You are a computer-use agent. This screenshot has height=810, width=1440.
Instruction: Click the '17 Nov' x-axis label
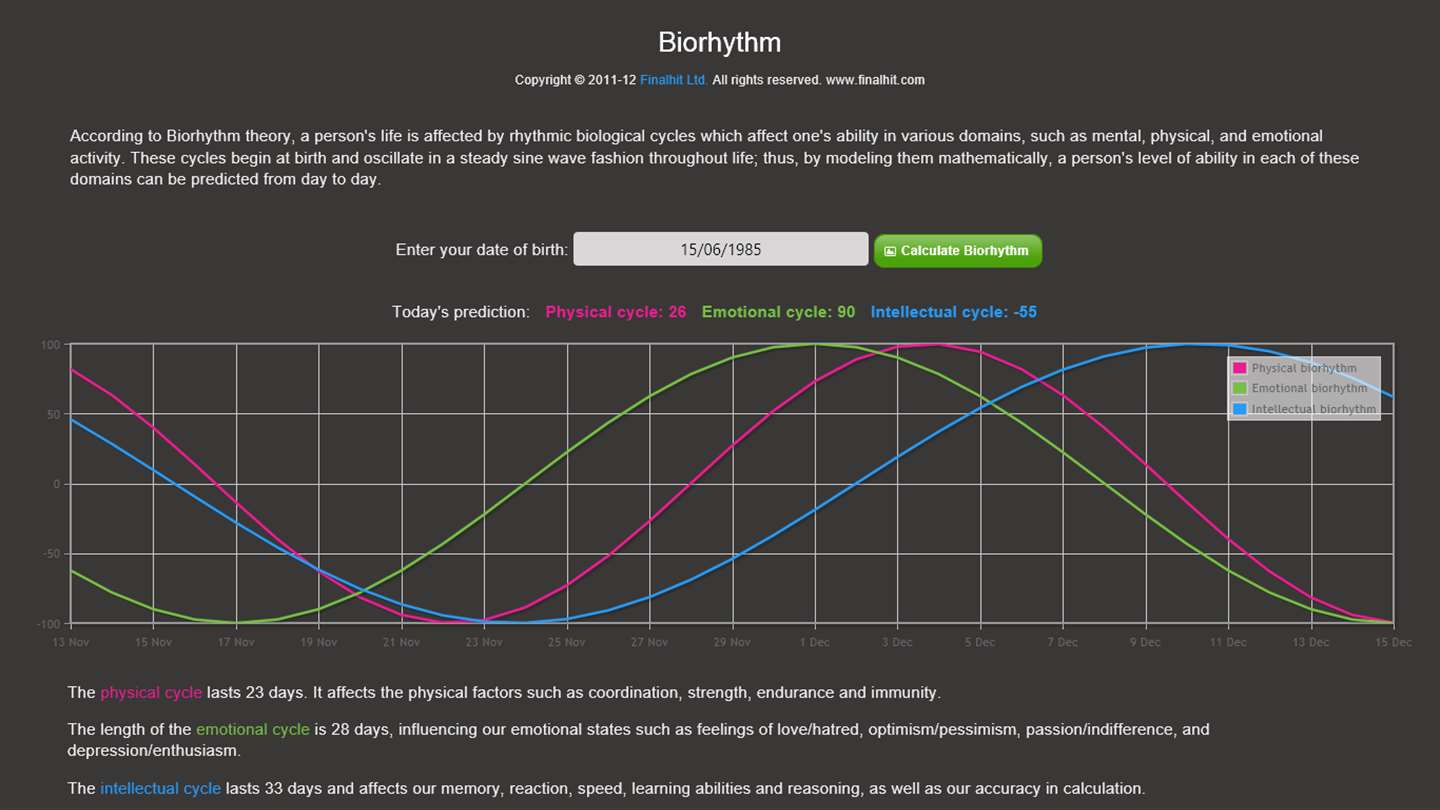click(236, 642)
